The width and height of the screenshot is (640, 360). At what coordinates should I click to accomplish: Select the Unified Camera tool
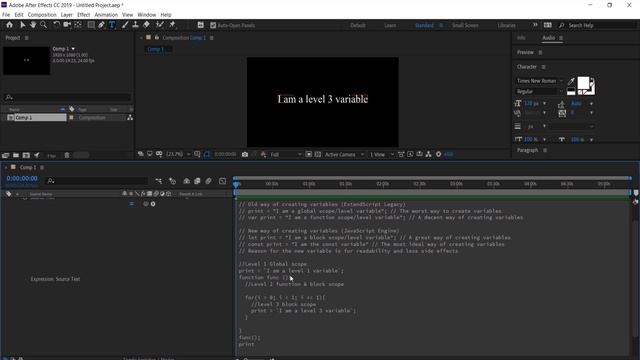tap(67, 25)
